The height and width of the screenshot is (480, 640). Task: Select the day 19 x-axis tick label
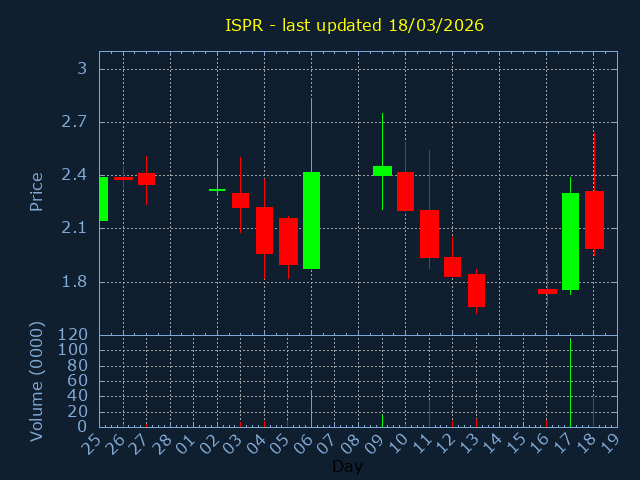pyautogui.click(x=609, y=442)
